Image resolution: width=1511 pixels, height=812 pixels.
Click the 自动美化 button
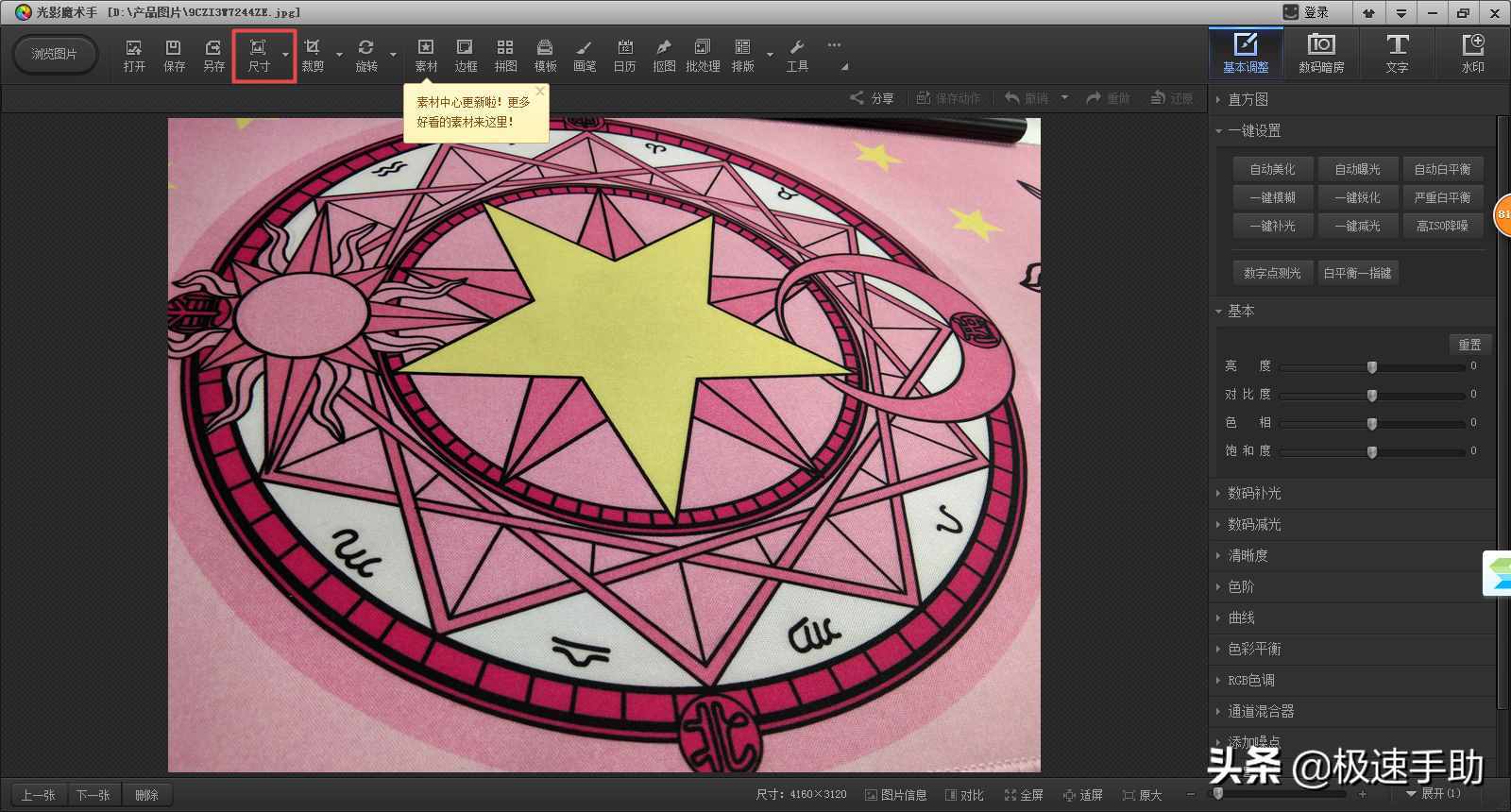click(x=1272, y=169)
